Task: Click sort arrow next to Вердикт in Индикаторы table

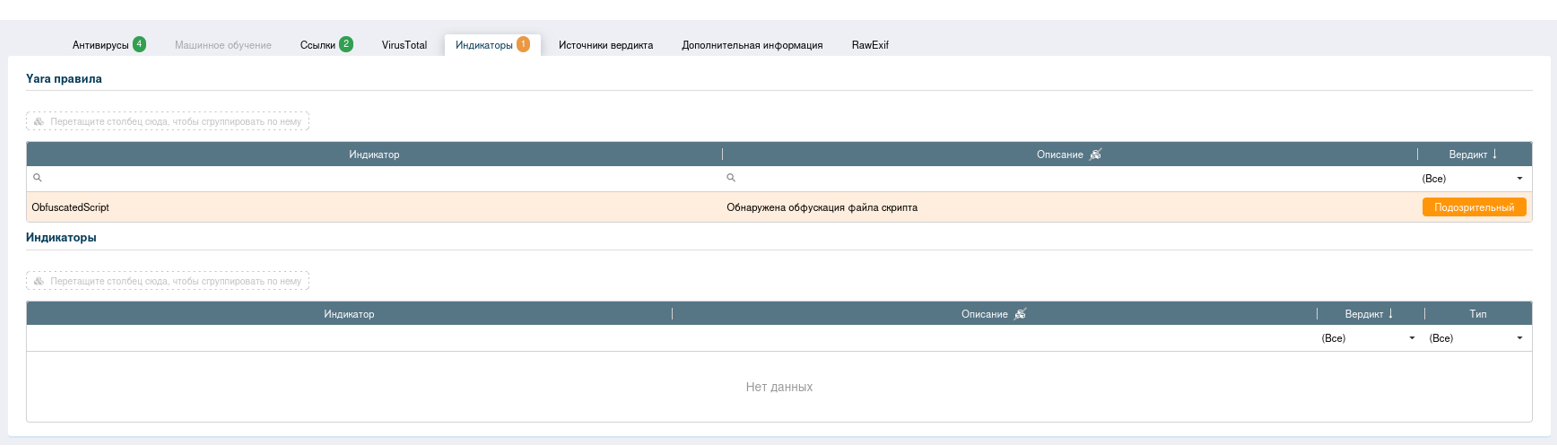Action: [1390, 314]
